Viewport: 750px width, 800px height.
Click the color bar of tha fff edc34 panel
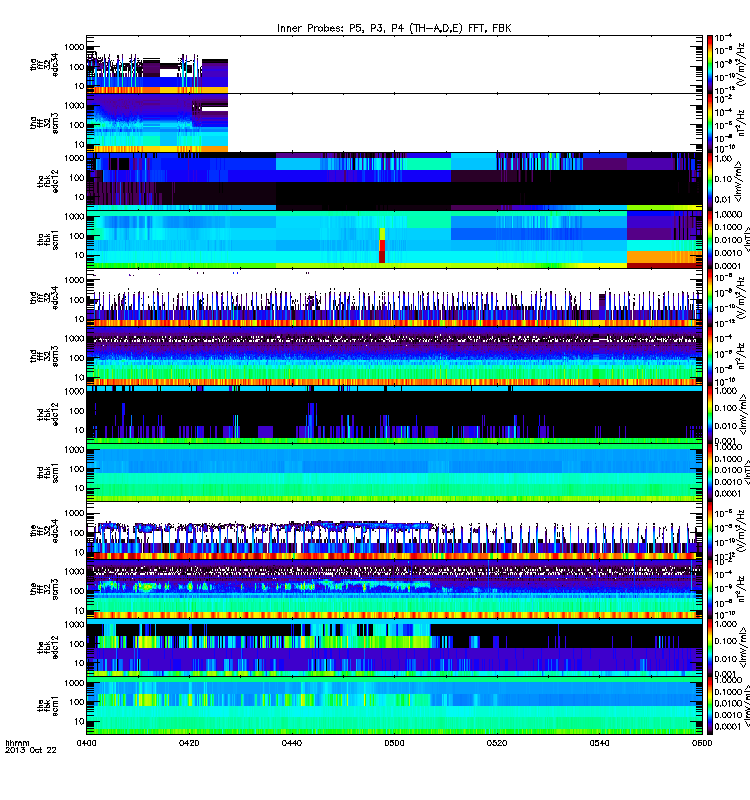710,64
